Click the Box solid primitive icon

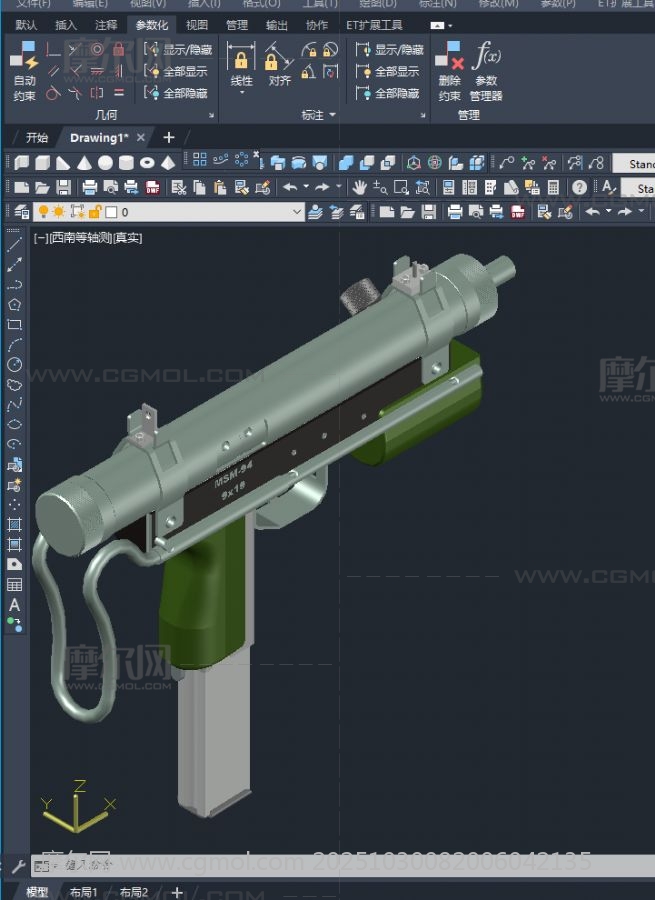tap(42, 162)
